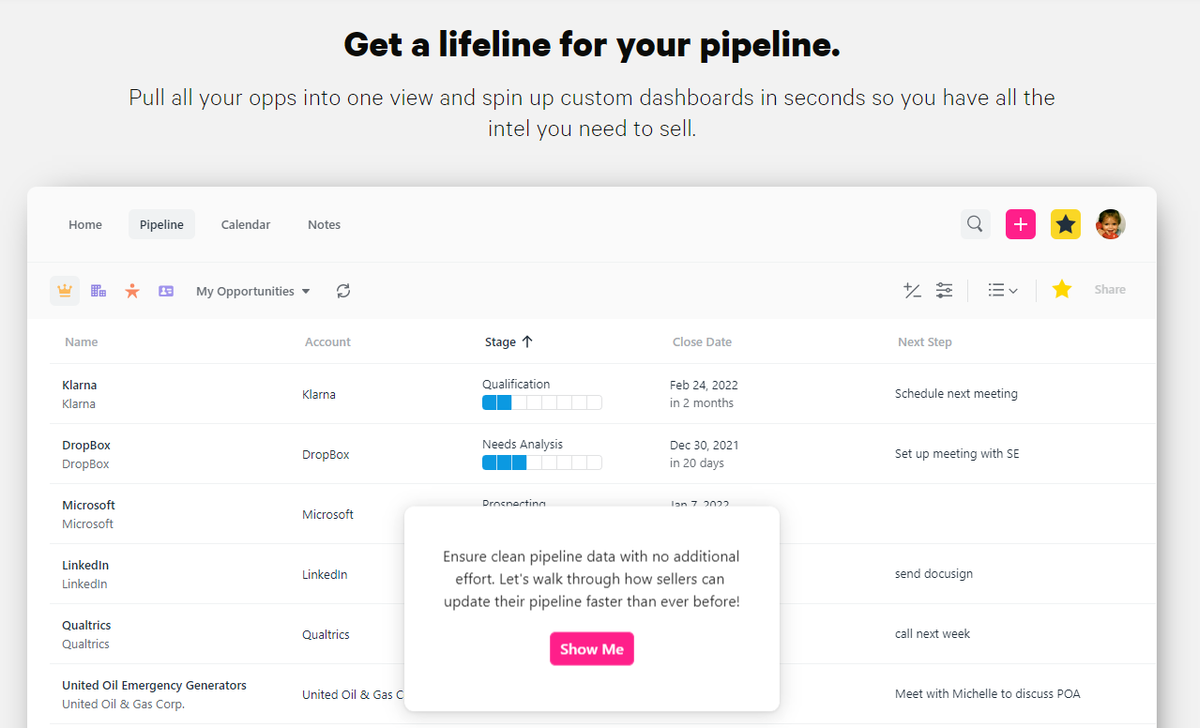
Task: Click the crown opportunities icon
Action: pyautogui.click(x=65, y=291)
